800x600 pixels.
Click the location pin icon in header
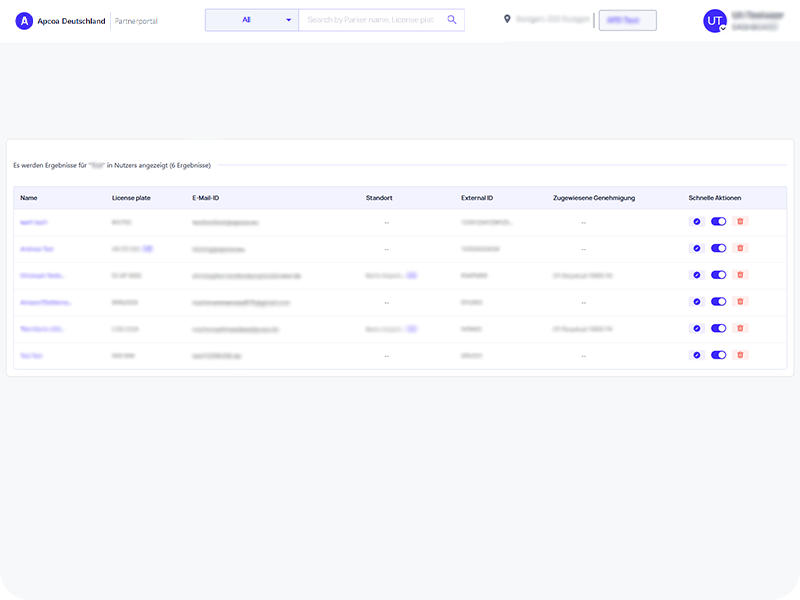[x=507, y=20]
